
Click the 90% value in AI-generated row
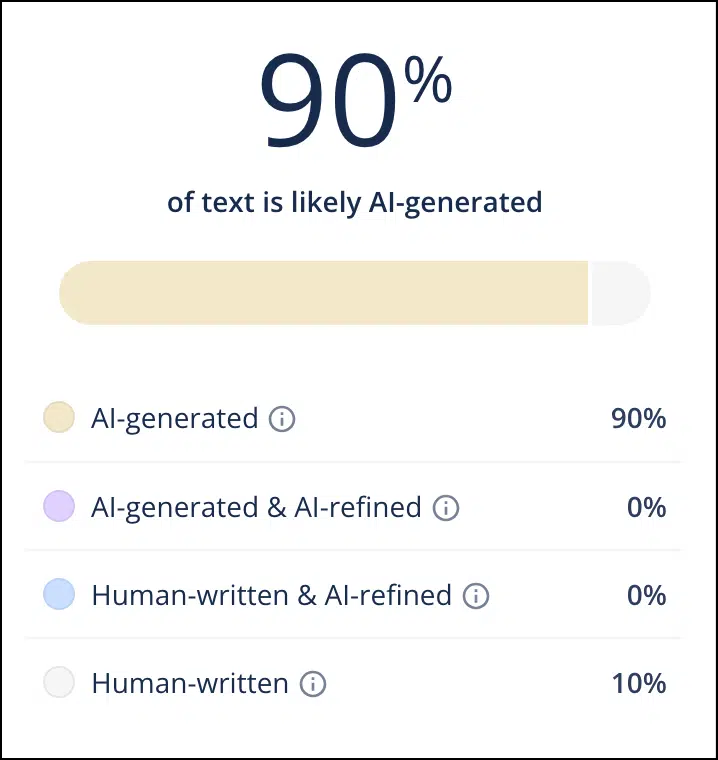639,418
